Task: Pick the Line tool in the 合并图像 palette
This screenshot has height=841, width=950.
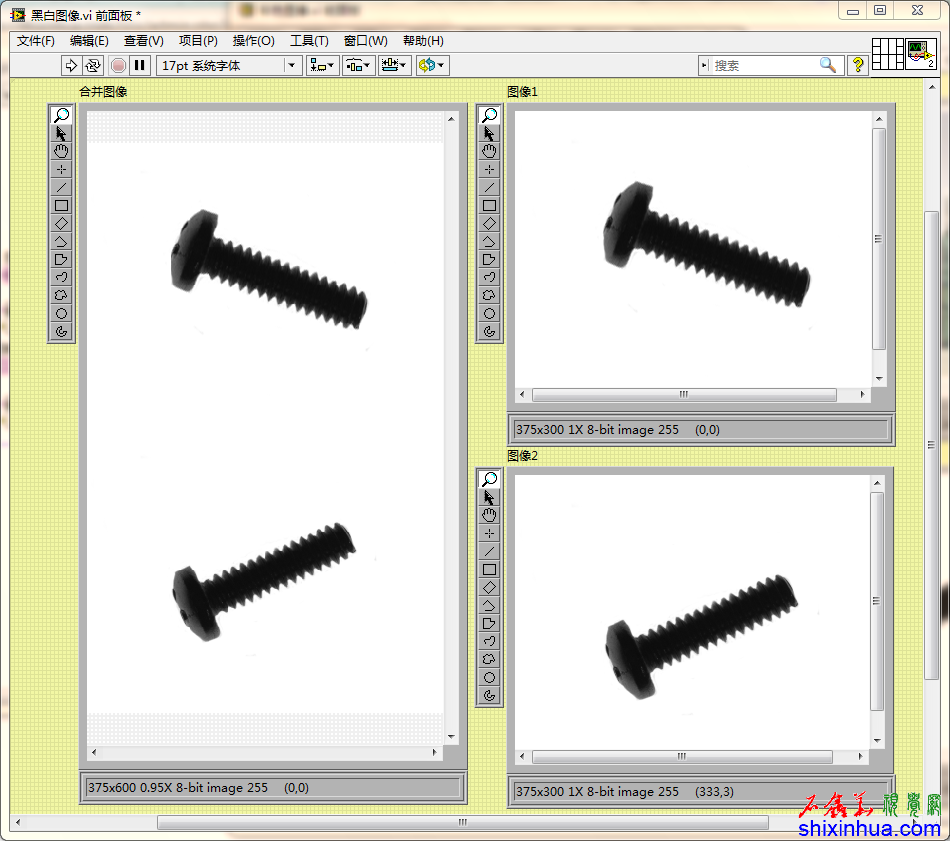Action: (62, 187)
